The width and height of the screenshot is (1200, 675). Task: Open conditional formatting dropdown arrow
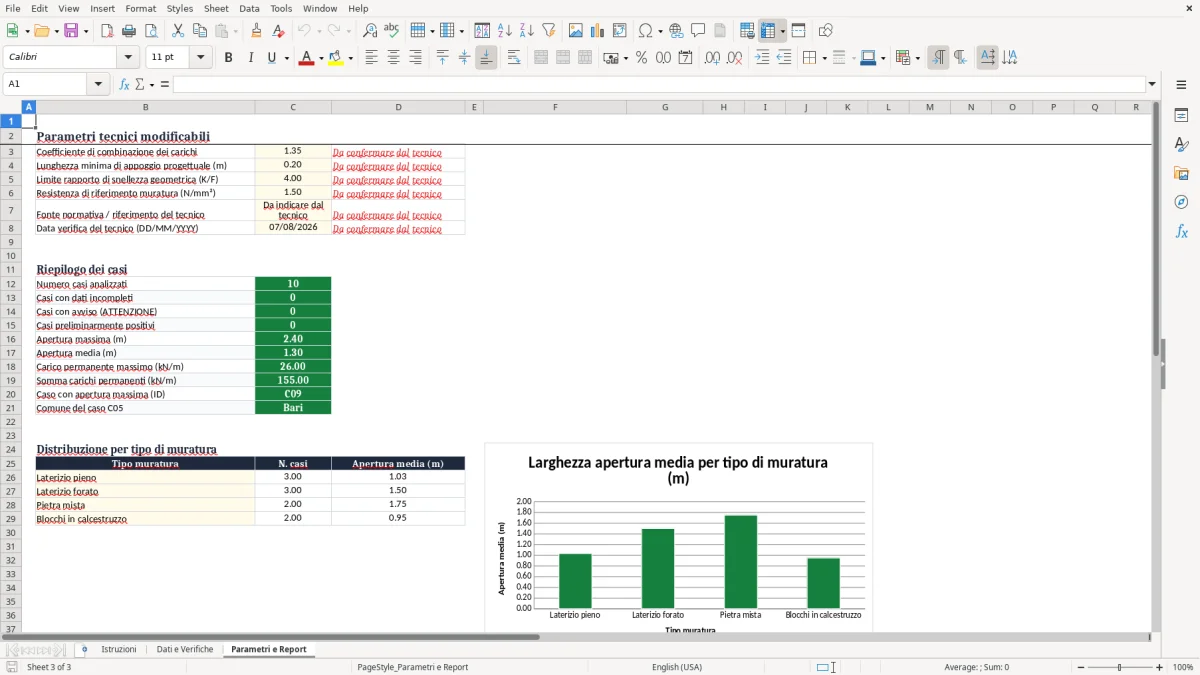[x=917, y=58]
